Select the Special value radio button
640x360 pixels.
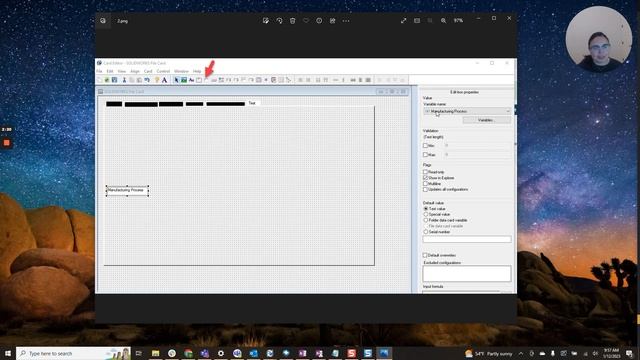tap(426, 214)
